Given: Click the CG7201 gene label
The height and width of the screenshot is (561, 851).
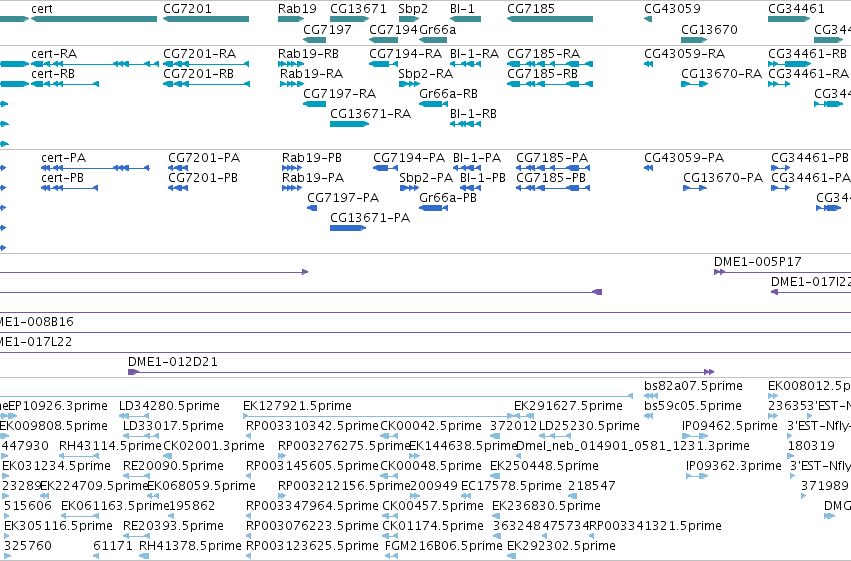Looking at the screenshot, I should coord(187,9).
